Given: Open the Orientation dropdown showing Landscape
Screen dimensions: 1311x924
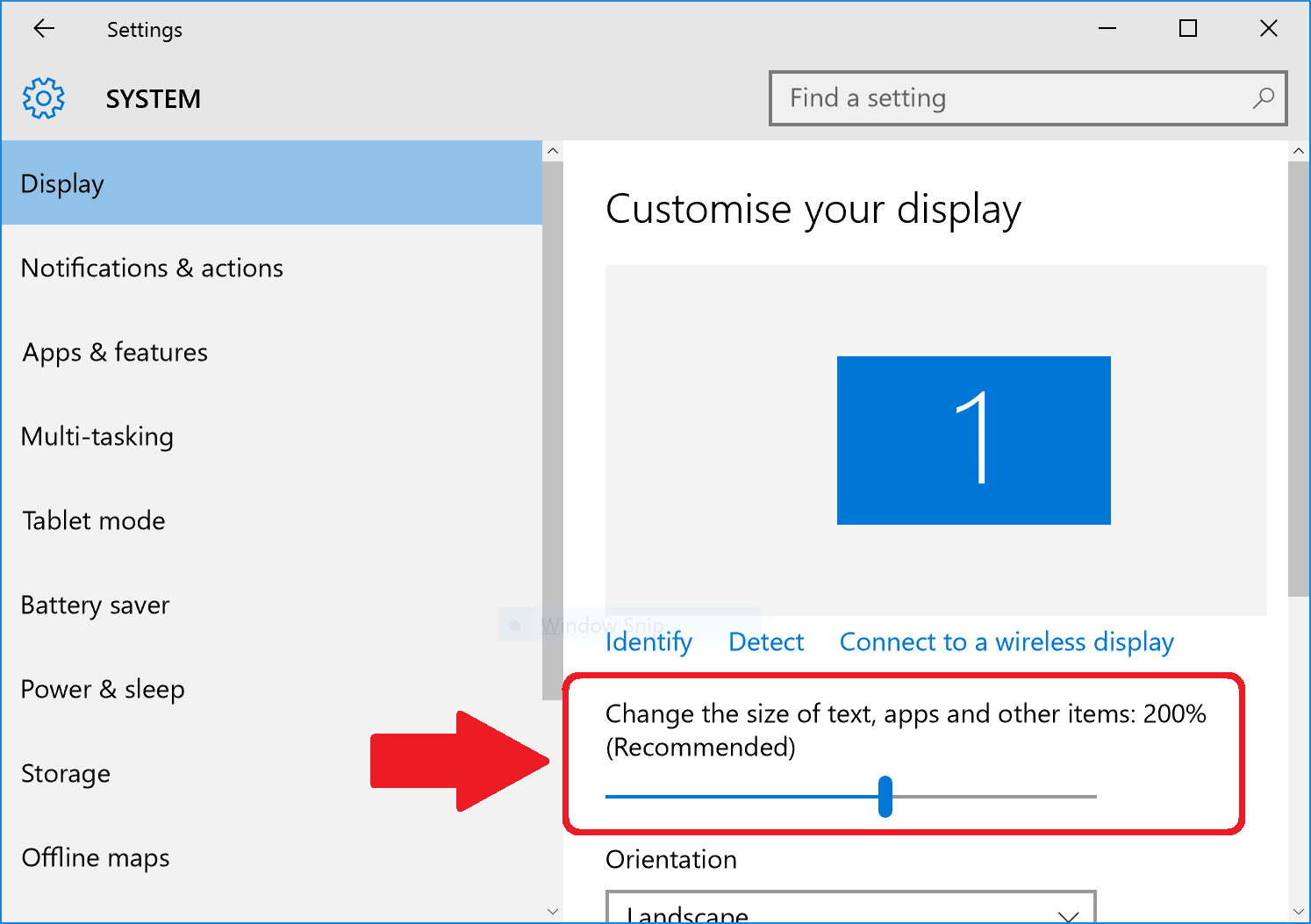Looking at the screenshot, I should (x=850, y=913).
